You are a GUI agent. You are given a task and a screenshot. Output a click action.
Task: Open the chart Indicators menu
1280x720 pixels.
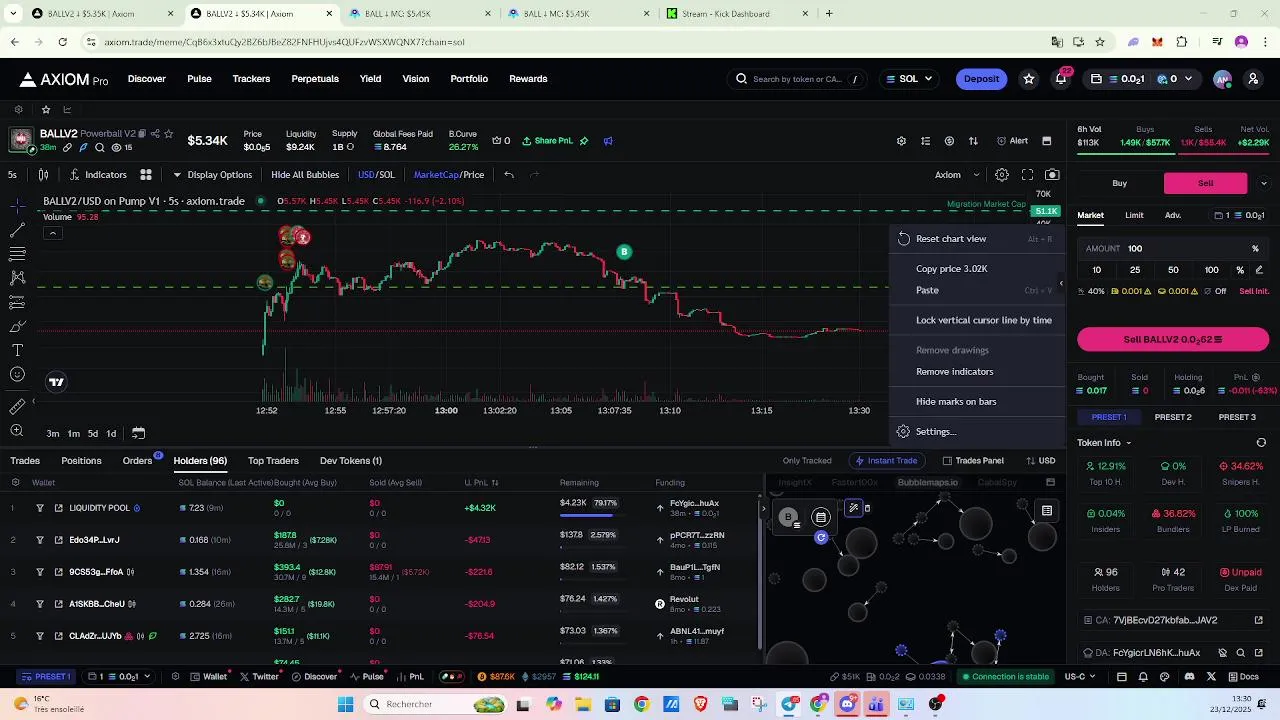98,175
